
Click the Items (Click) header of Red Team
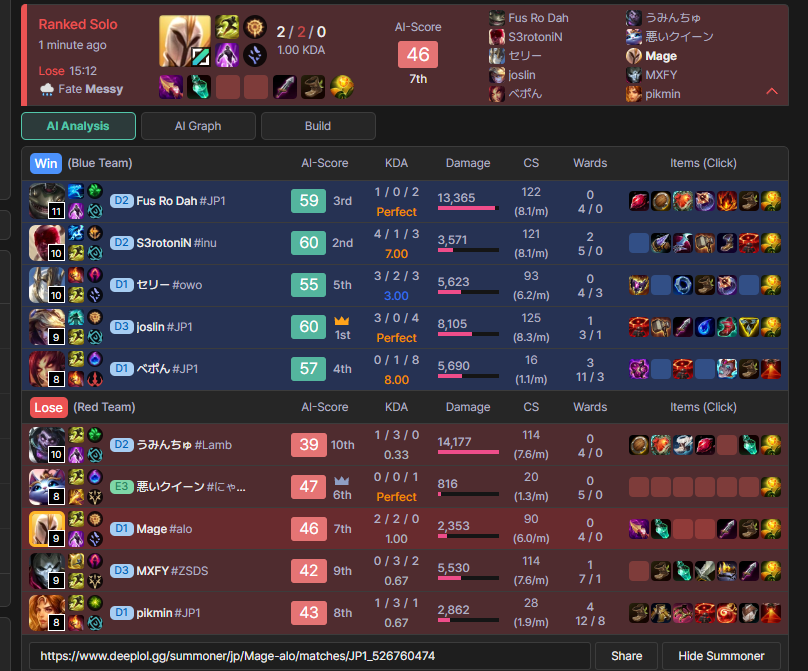(x=703, y=407)
